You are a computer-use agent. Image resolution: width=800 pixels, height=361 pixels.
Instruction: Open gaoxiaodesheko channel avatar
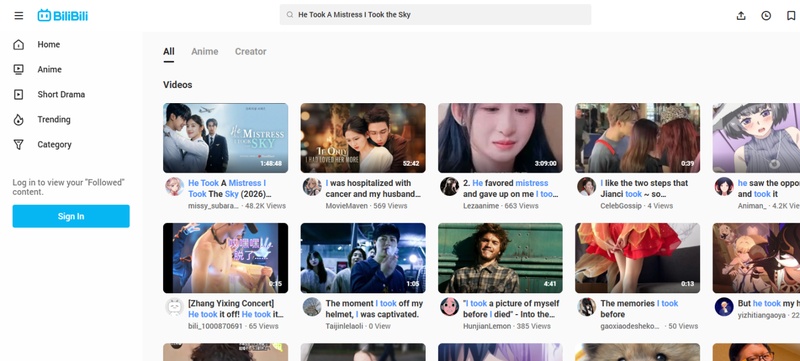587,307
